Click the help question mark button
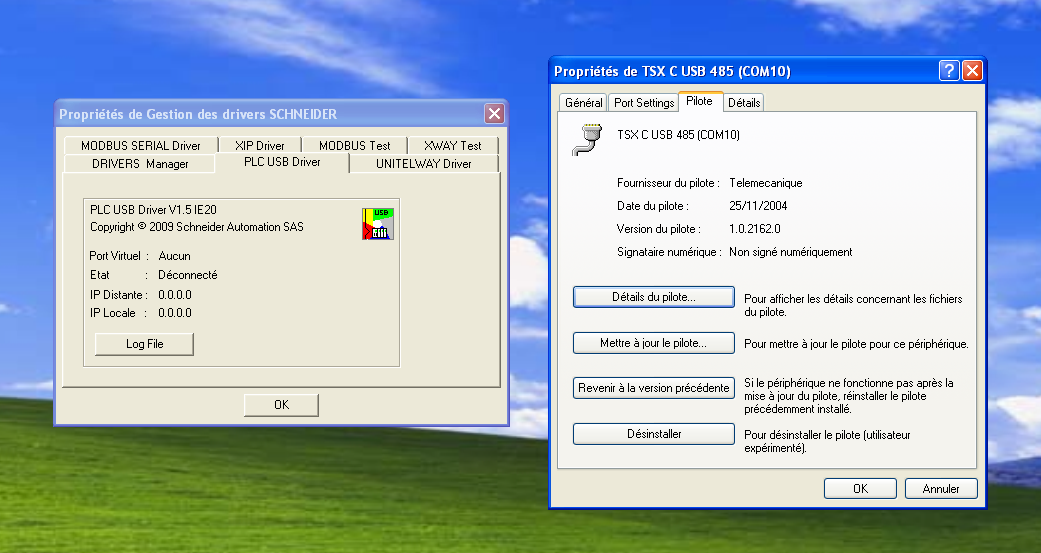This screenshot has height=553, width=1041. (x=949, y=71)
